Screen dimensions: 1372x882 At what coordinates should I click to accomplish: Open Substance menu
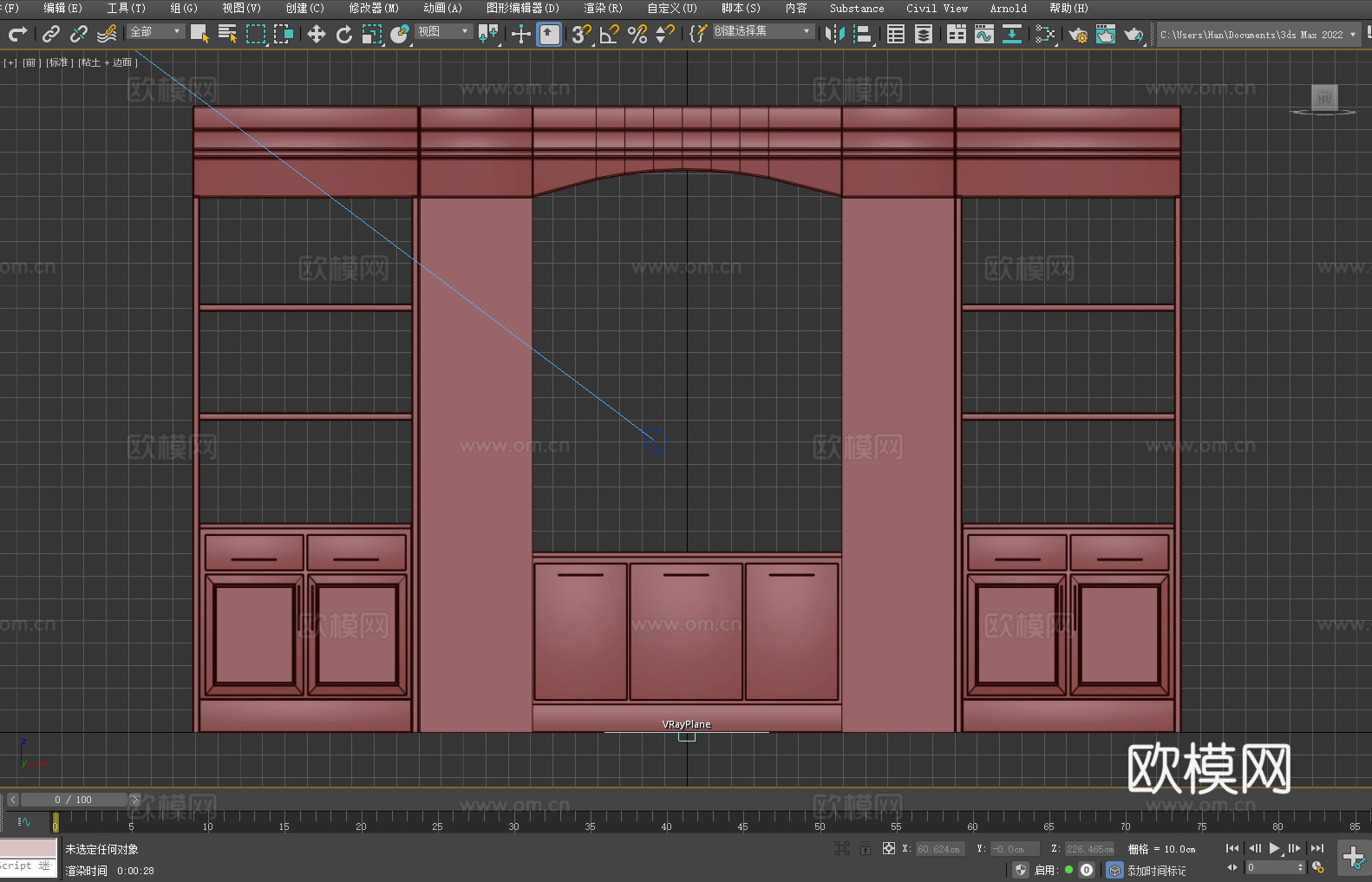tap(857, 8)
